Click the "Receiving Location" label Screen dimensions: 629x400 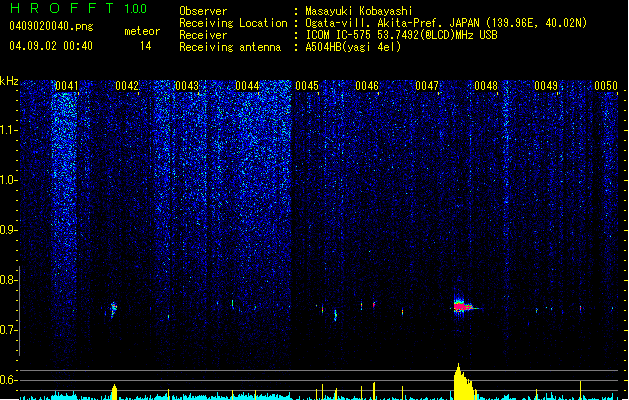(233, 23)
